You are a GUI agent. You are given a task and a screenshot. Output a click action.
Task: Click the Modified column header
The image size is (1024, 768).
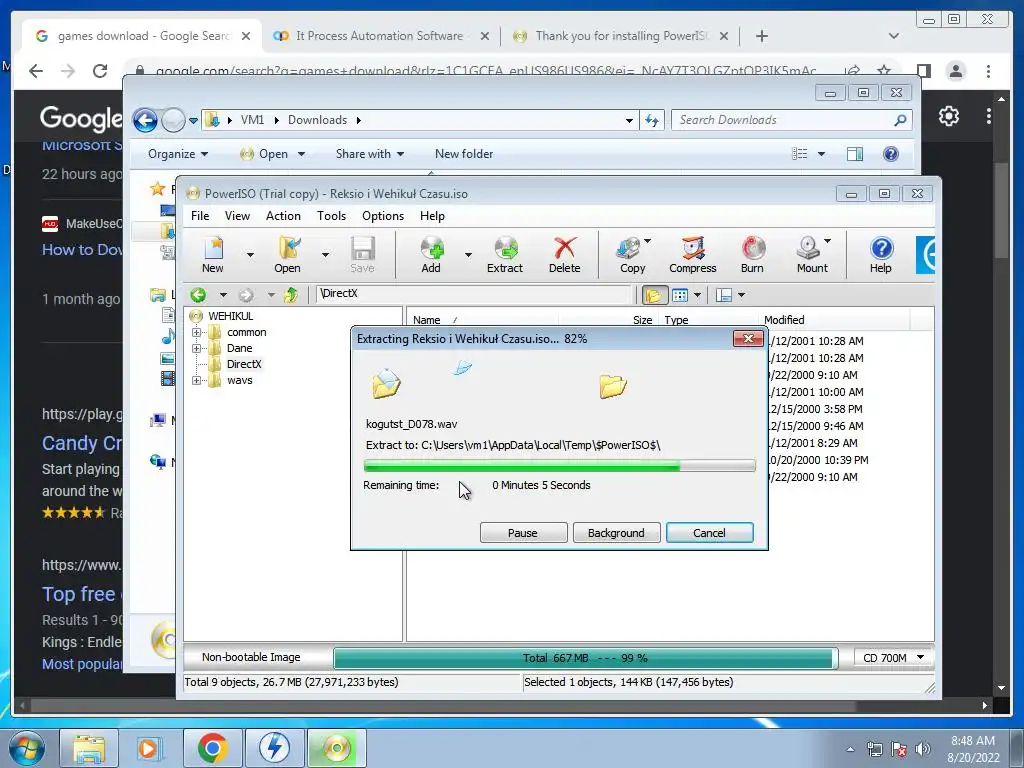coord(835,320)
